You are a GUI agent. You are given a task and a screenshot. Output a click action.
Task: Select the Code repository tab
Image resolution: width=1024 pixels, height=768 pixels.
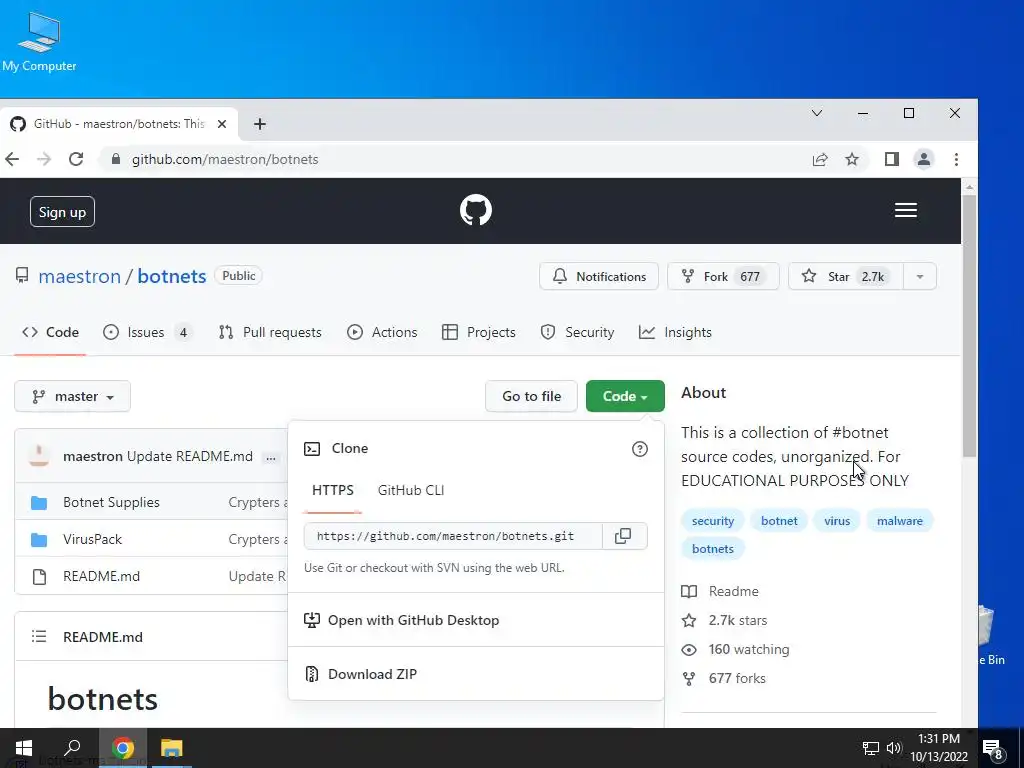(x=50, y=332)
